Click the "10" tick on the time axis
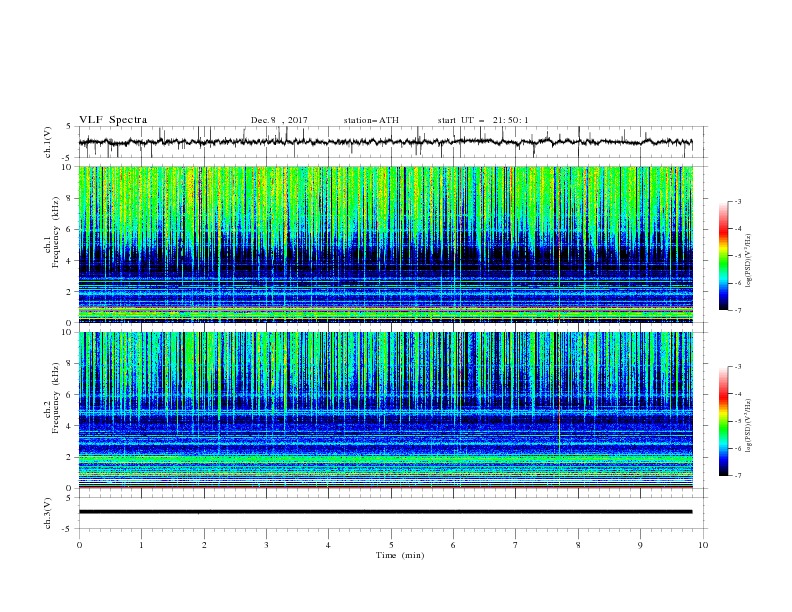This screenshot has height=612, width=792. click(703, 545)
